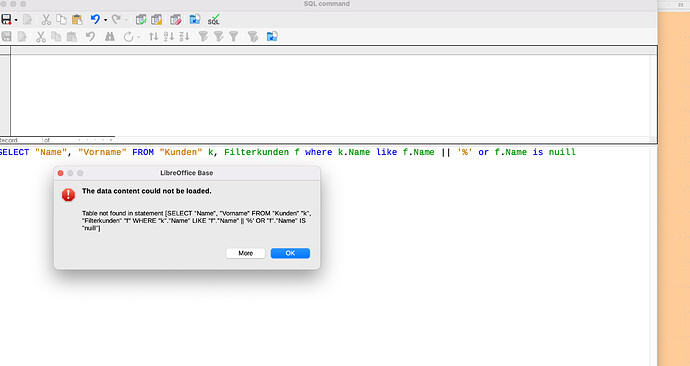Run Query with the green check icon

tap(141, 19)
